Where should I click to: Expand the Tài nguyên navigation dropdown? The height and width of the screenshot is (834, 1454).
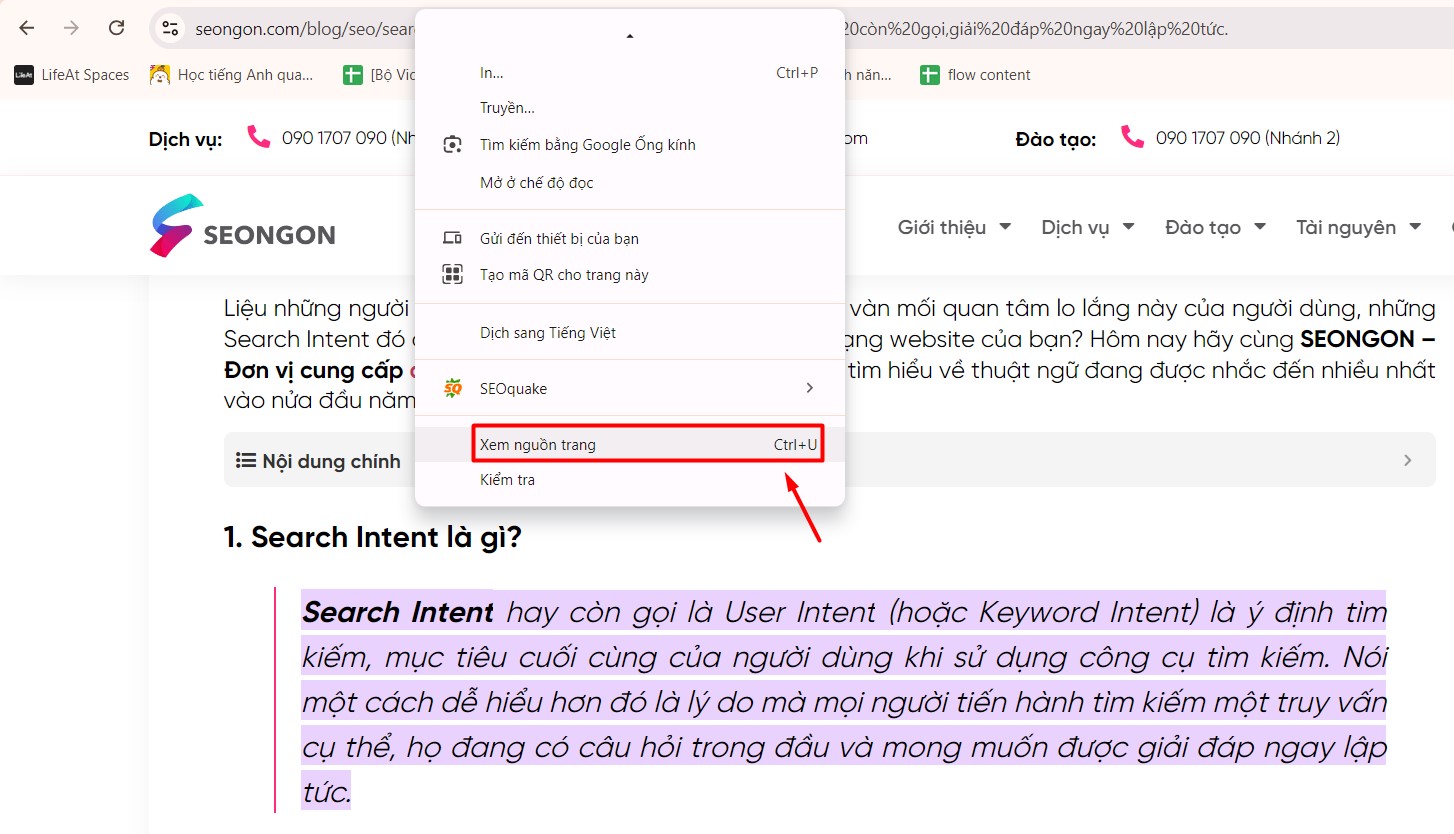pos(1359,227)
